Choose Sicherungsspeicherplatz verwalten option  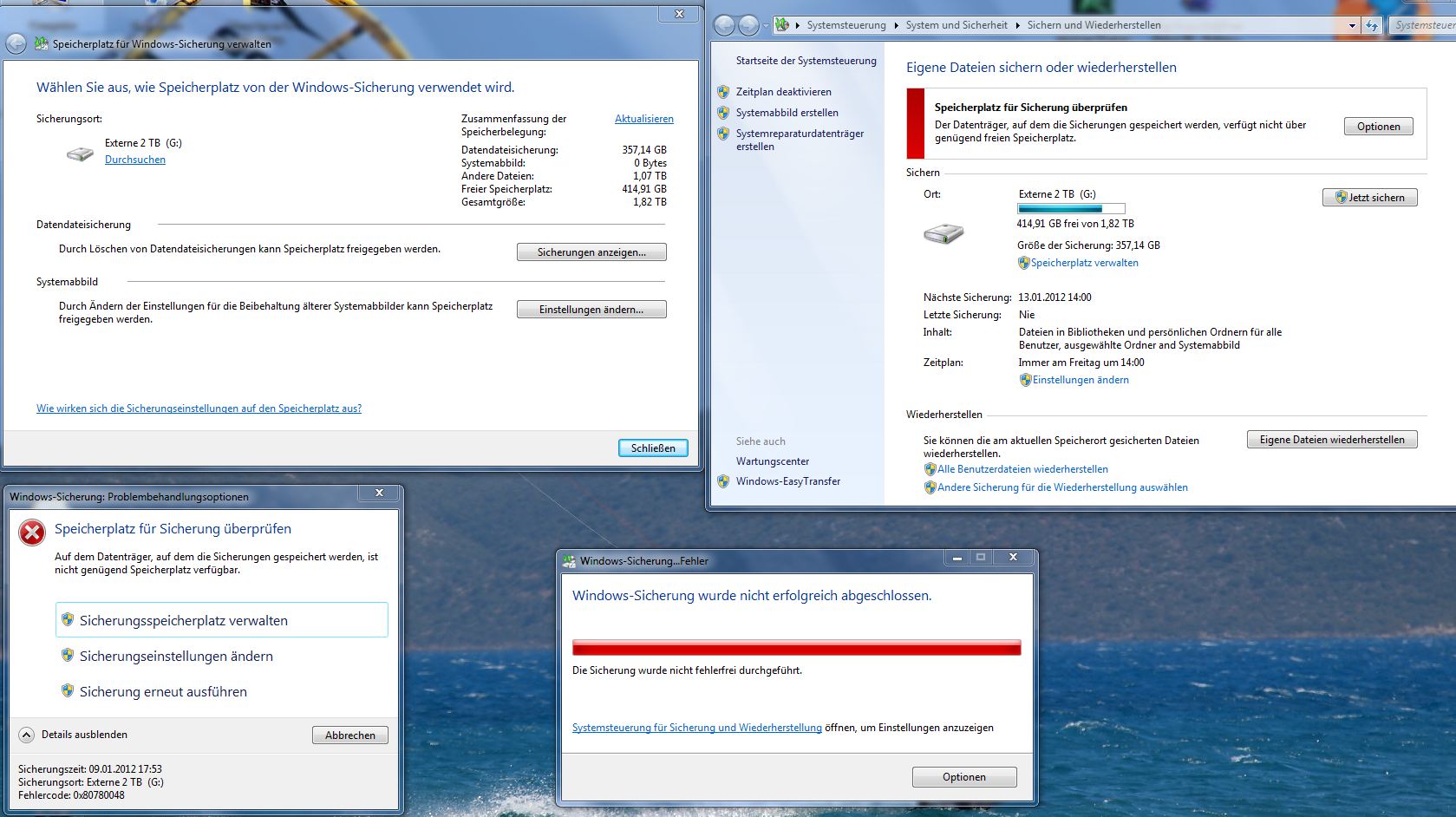pos(222,620)
